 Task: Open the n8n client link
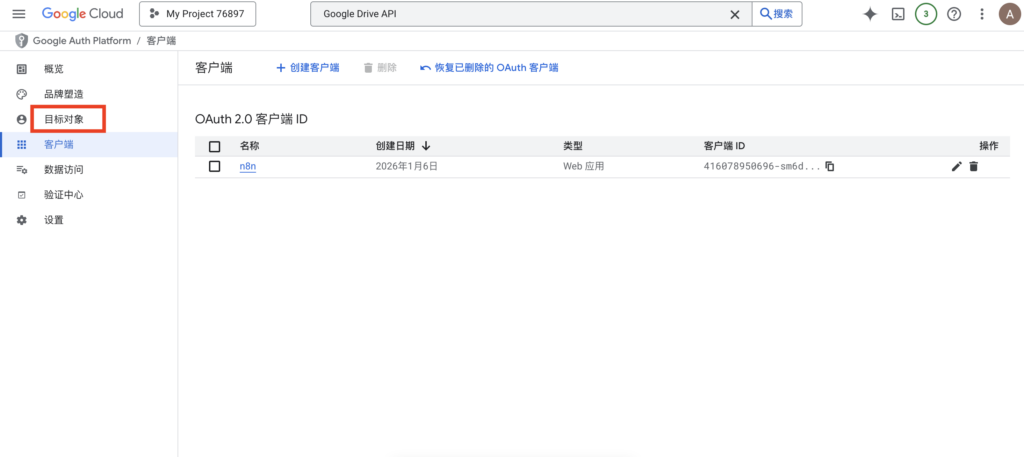248,167
